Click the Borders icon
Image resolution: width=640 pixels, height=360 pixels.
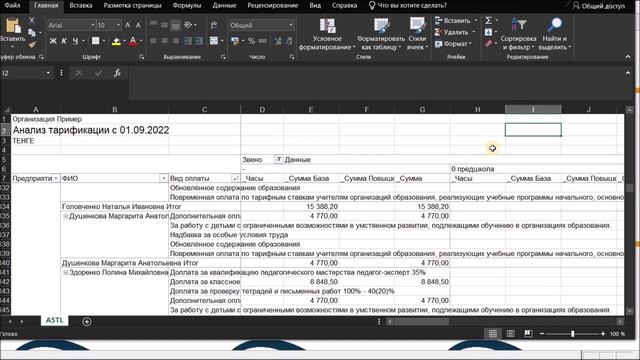point(96,41)
